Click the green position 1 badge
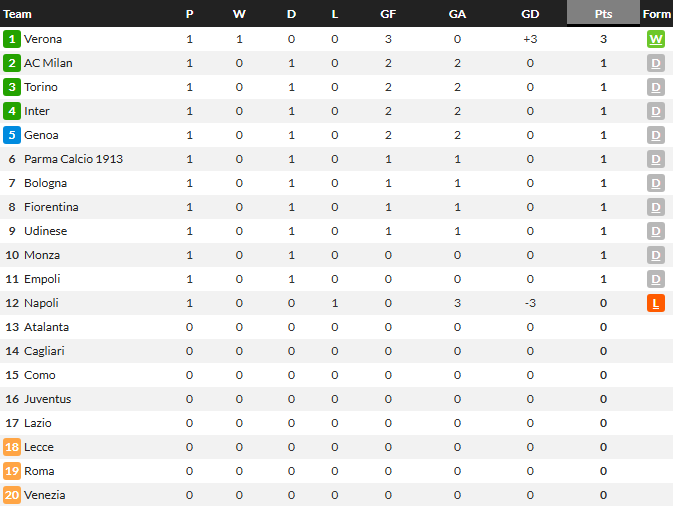 [x=12, y=39]
